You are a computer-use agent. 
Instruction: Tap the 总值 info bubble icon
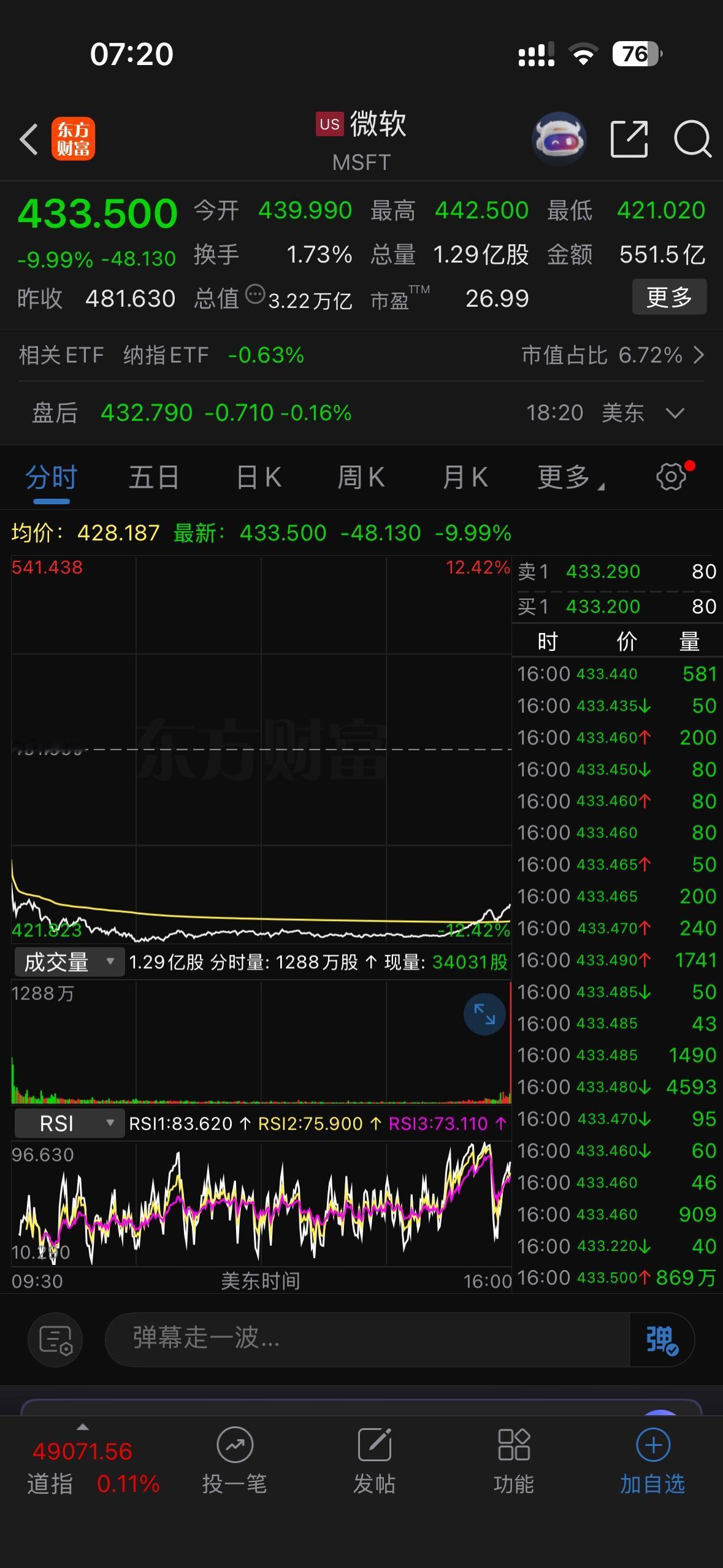pos(255,294)
